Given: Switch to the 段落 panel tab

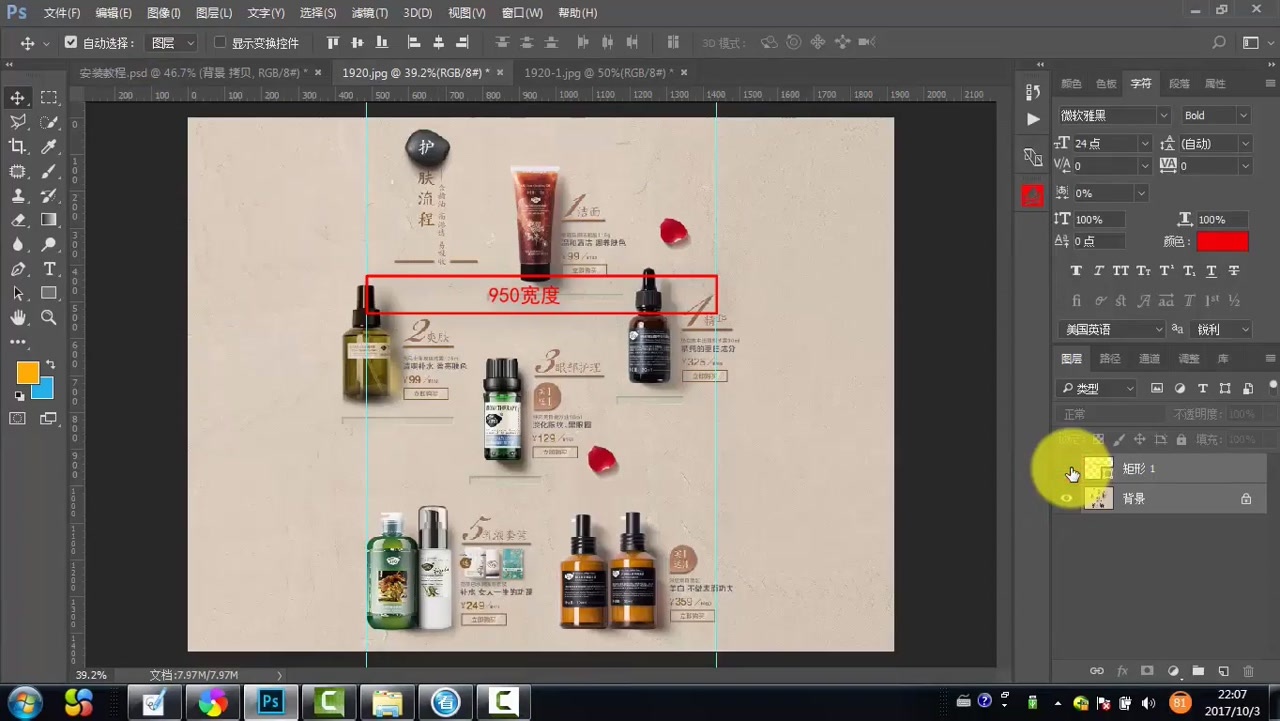Looking at the screenshot, I should 1180,84.
